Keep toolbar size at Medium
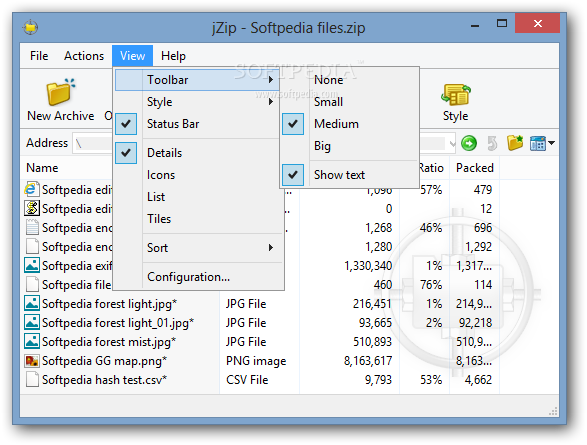The image size is (587, 445). [349, 124]
